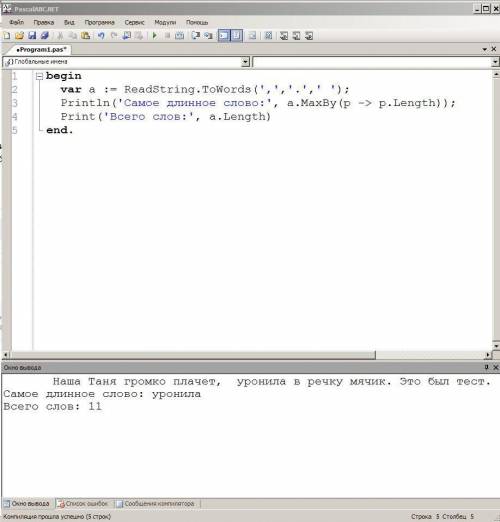The image size is (500, 522).
Task: Undo the last edit
Action: 101,35
